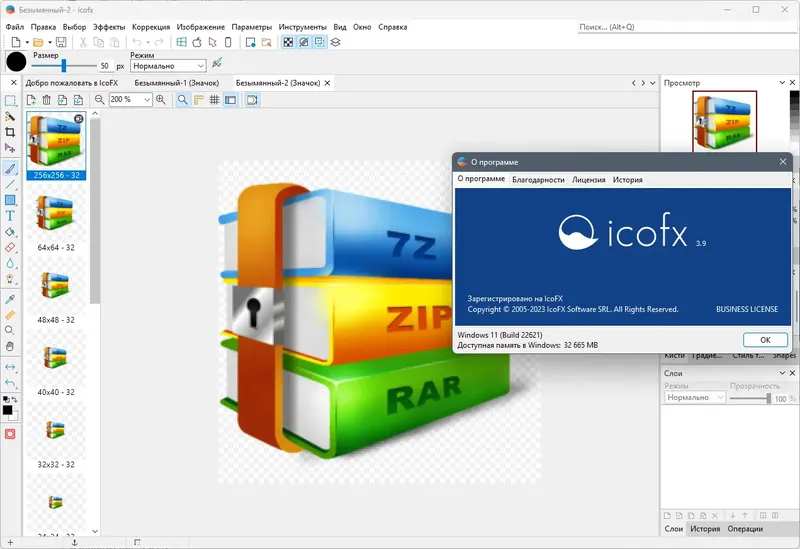Switch to the Лицензия tab in About dialog
This screenshot has height=549, width=800.
coord(589,180)
